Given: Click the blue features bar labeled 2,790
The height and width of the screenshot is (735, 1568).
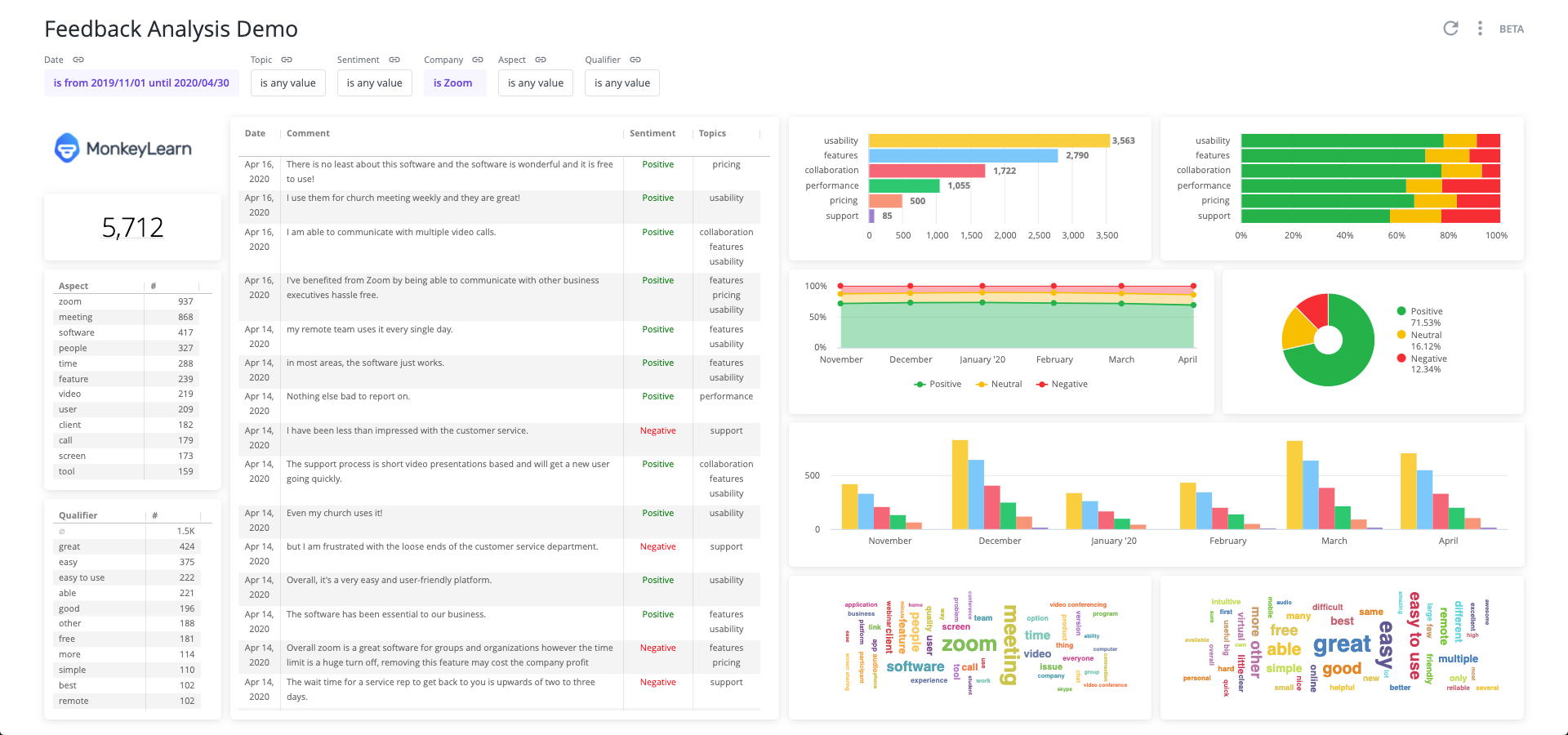Looking at the screenshot, I should point(964,155).
